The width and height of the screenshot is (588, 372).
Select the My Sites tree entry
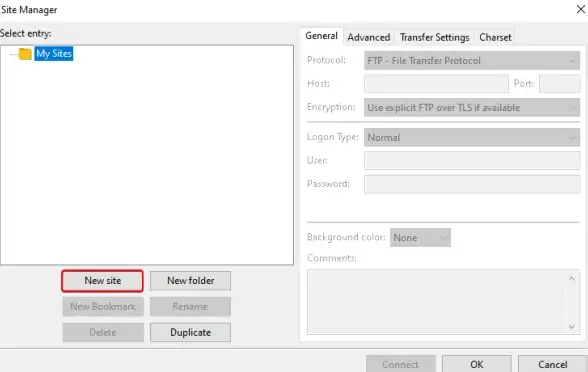coord(54,54)
